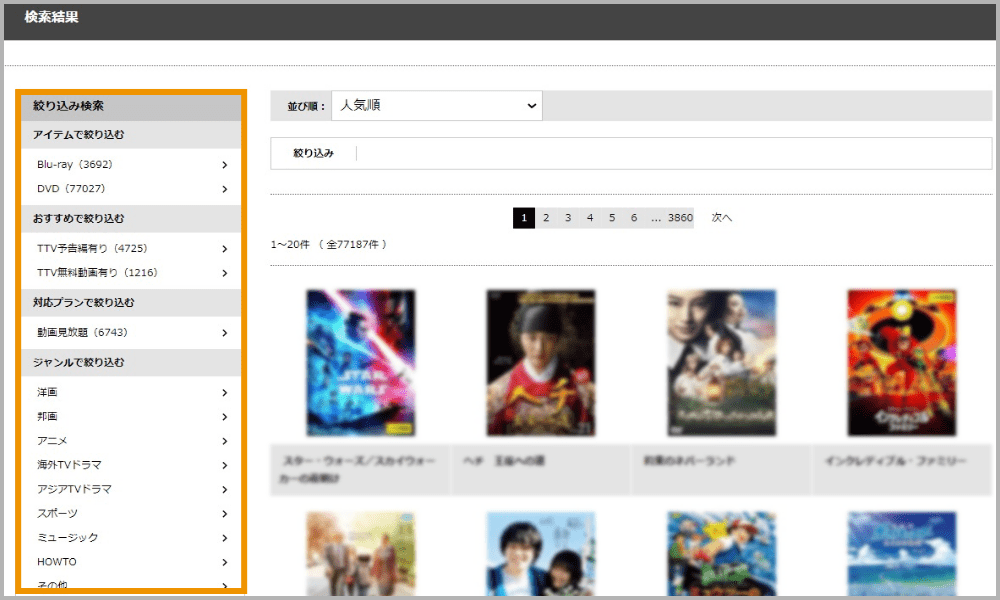Click 次へ to go to next page
This screenshot has width=1000, height=600.
pyautogui.click(x=722, y=218)
